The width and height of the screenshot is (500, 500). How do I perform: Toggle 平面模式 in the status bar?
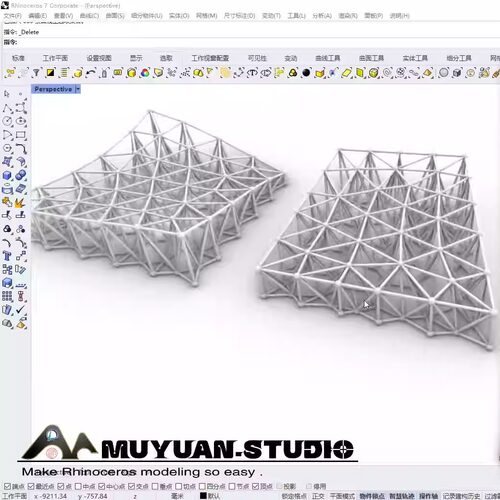pyautogui.click(x=342, y=496)
